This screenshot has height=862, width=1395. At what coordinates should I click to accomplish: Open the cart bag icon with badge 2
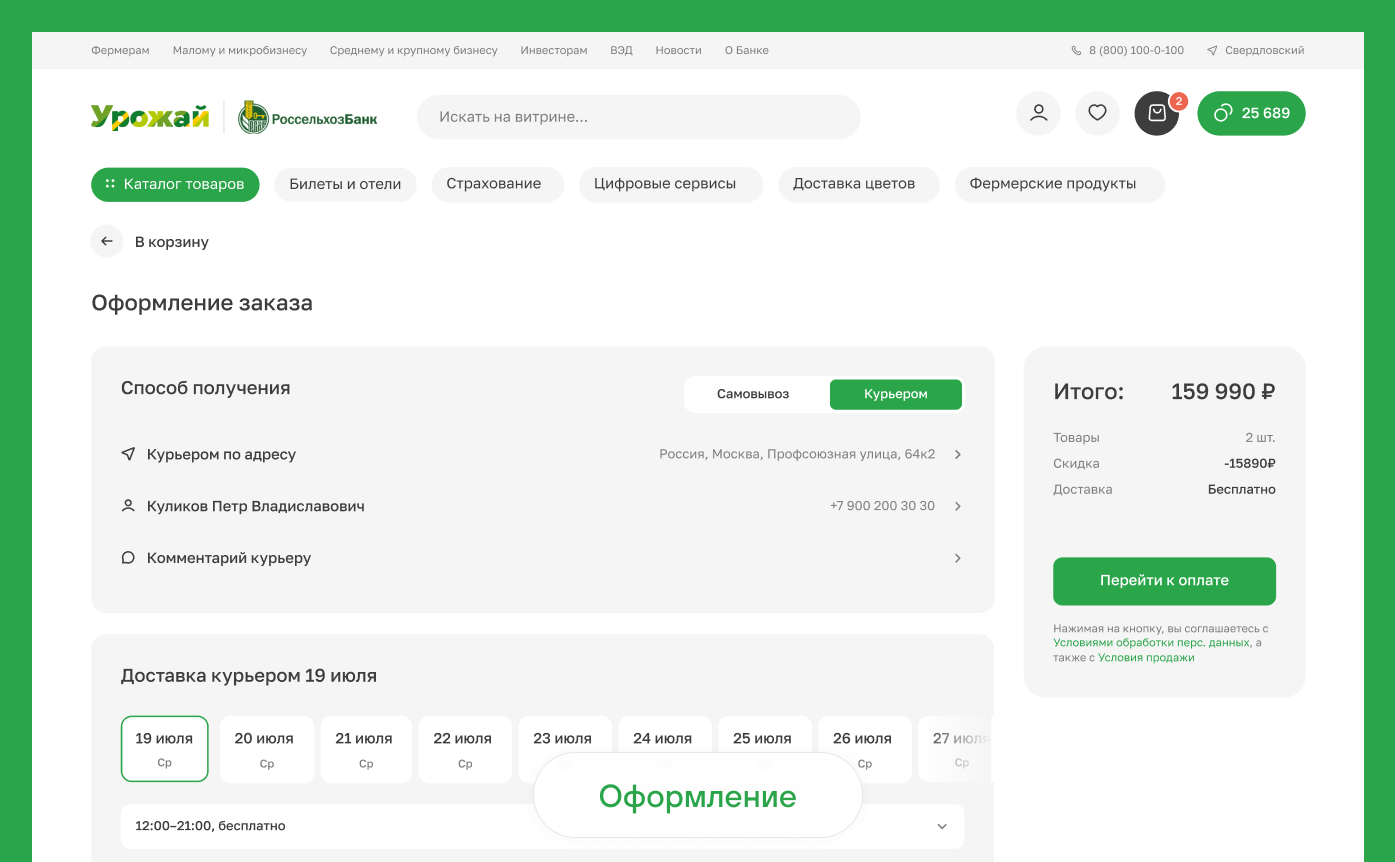[1157, 113]
